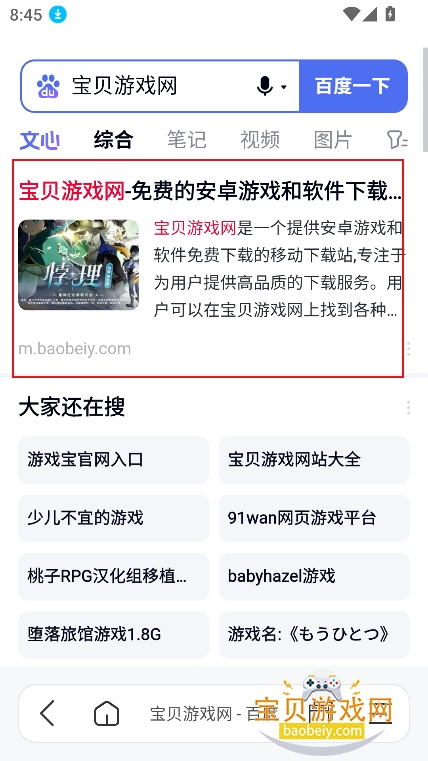Screen dimensions: 428x761
Task: Switch to the 笔记 tab
Action: tap(187, 140)
